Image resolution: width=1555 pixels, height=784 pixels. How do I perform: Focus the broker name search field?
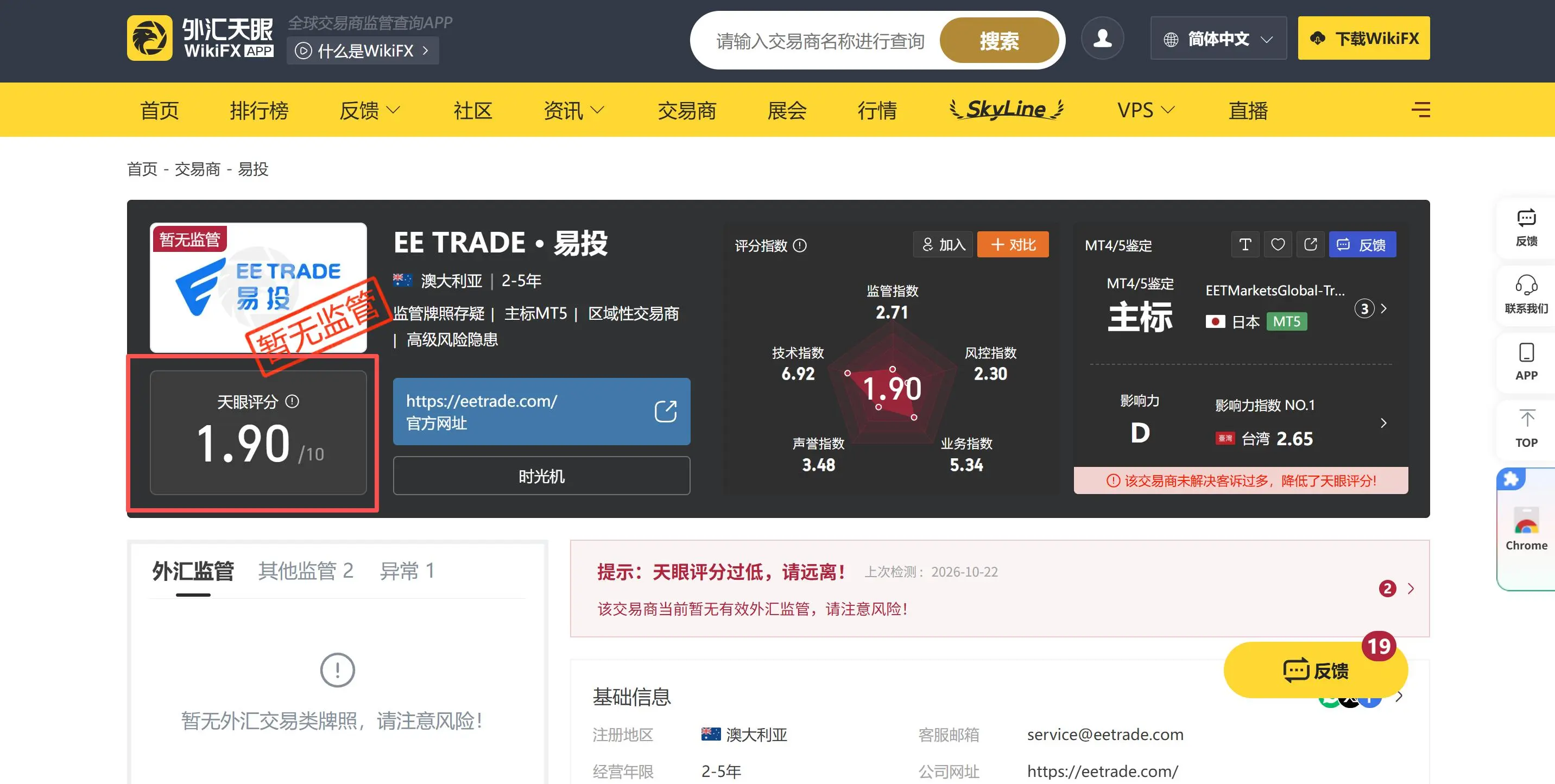pos(820,40)
